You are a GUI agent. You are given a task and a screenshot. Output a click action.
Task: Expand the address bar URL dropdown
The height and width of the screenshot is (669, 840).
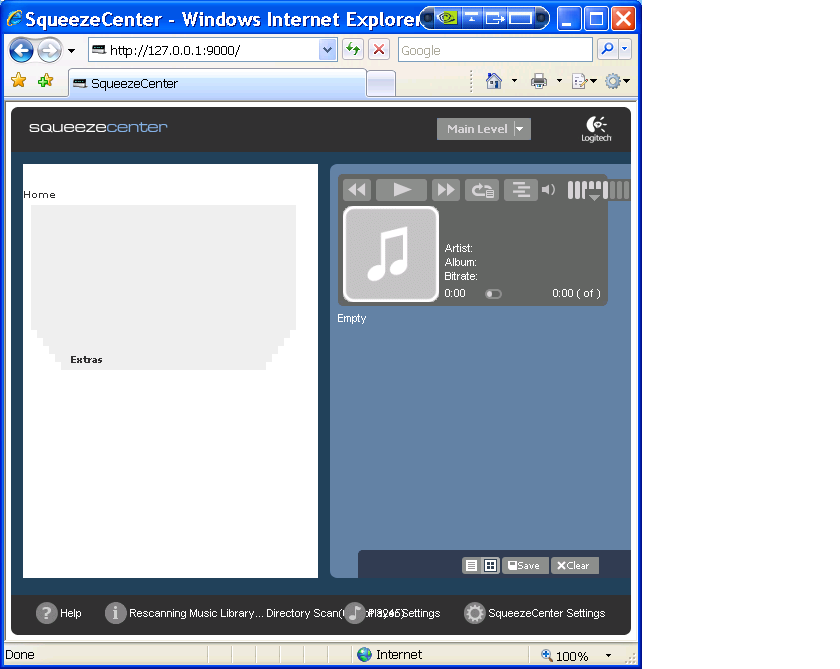(x=328, y=50)
